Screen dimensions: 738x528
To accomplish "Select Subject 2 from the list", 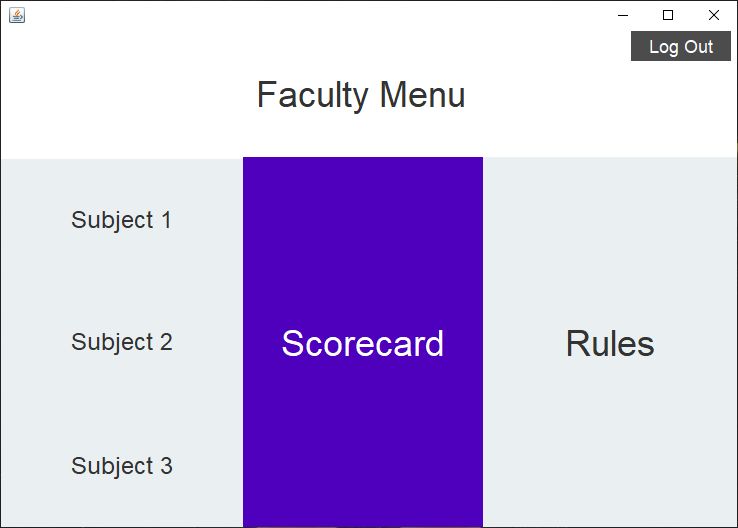I will [x=121, y=342].
